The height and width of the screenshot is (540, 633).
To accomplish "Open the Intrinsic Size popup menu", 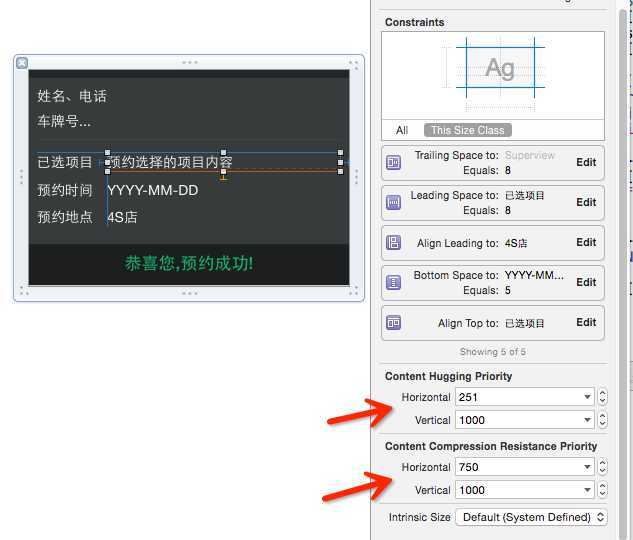I will click(531, 517).
